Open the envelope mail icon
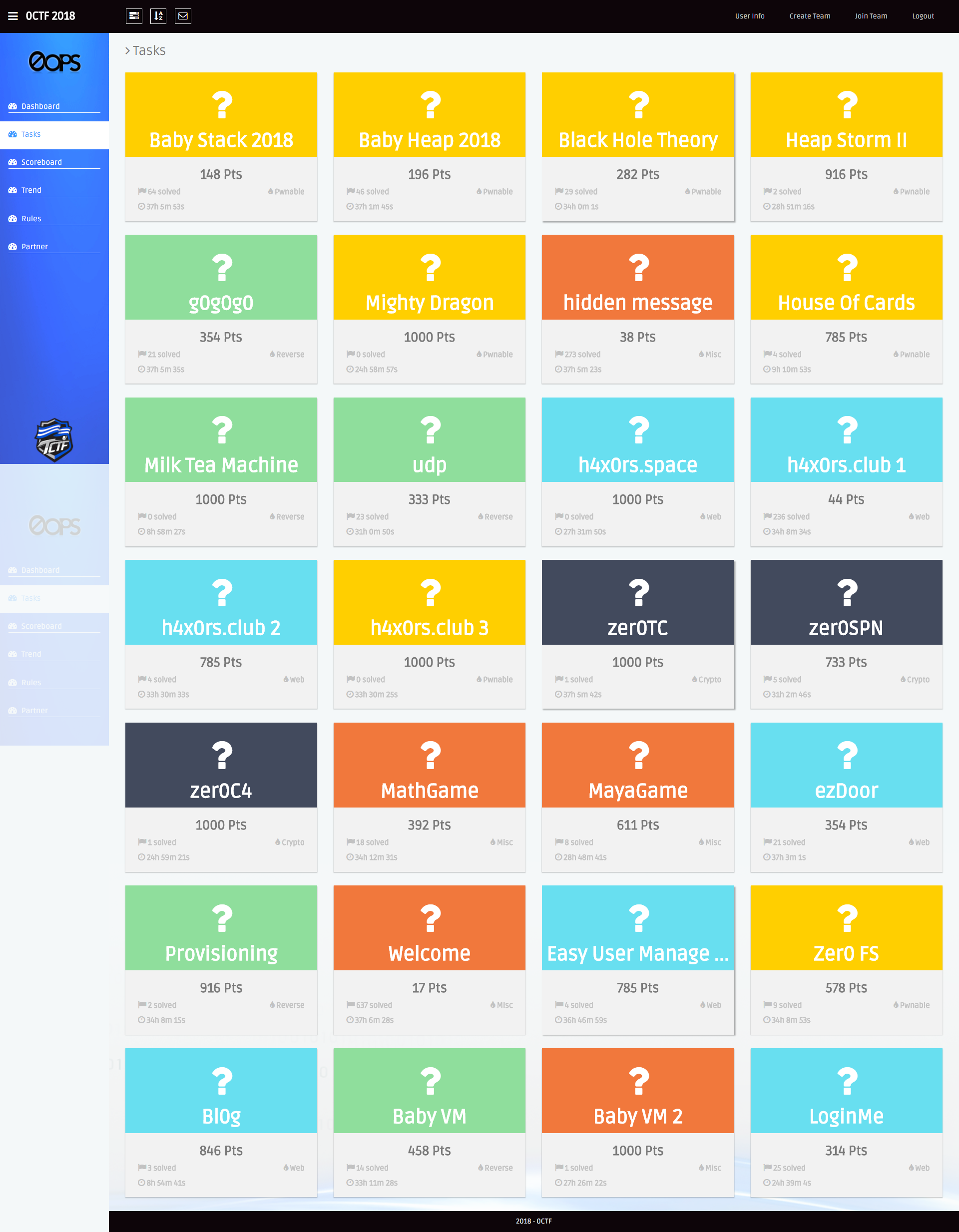 [183, 16]
